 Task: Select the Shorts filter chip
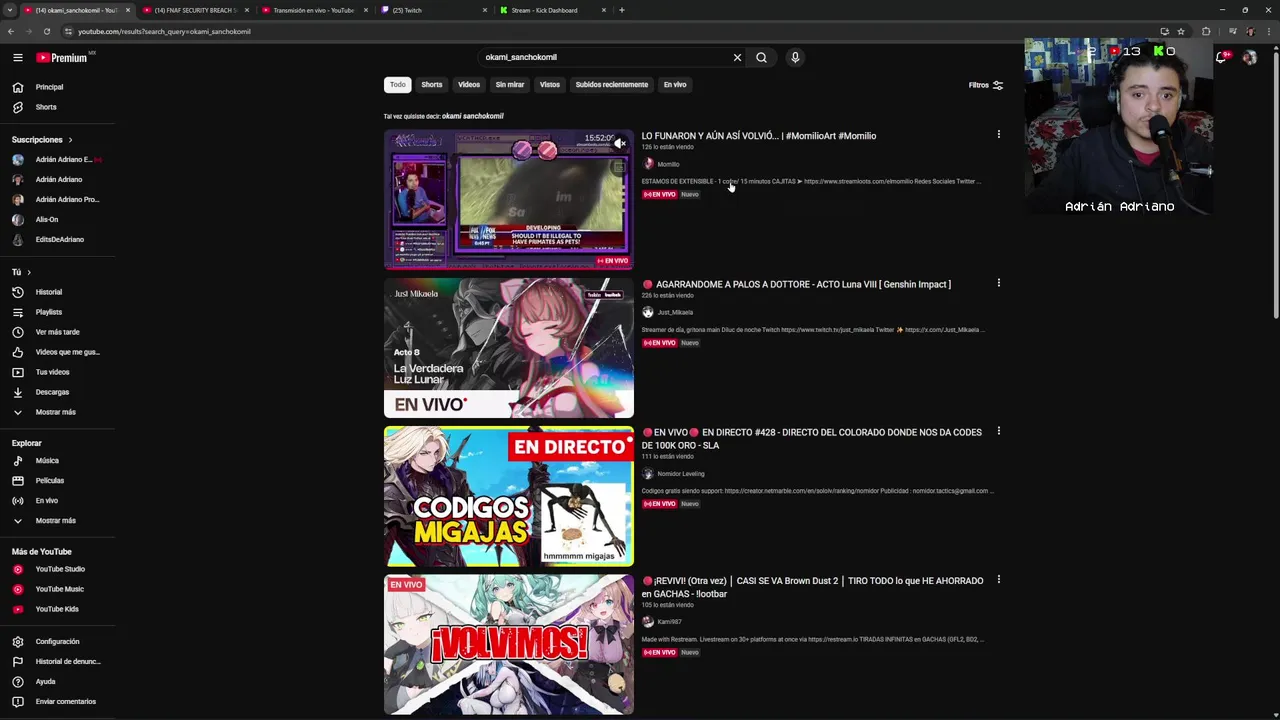432,85
